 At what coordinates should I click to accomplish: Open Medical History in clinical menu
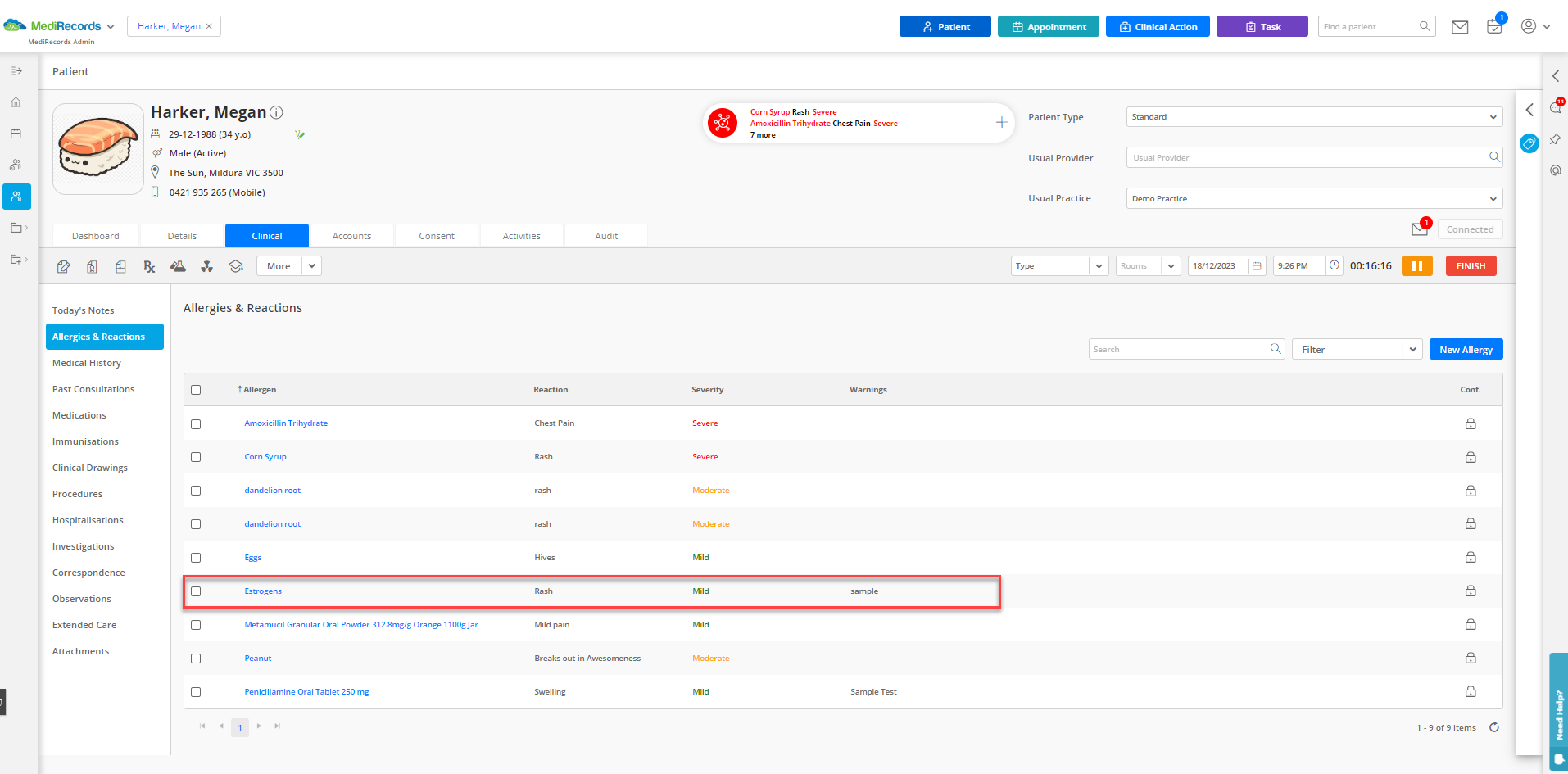(x=87, y=363)
